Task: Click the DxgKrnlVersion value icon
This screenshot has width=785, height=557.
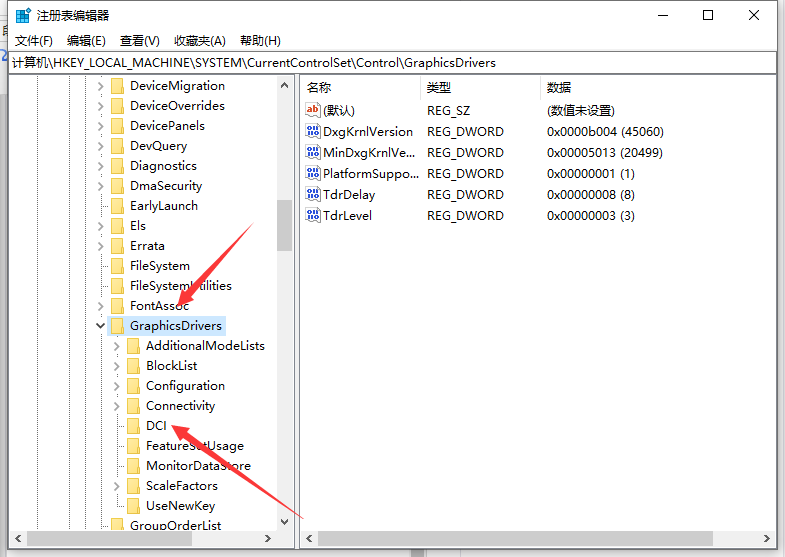Action: (312, 131)
